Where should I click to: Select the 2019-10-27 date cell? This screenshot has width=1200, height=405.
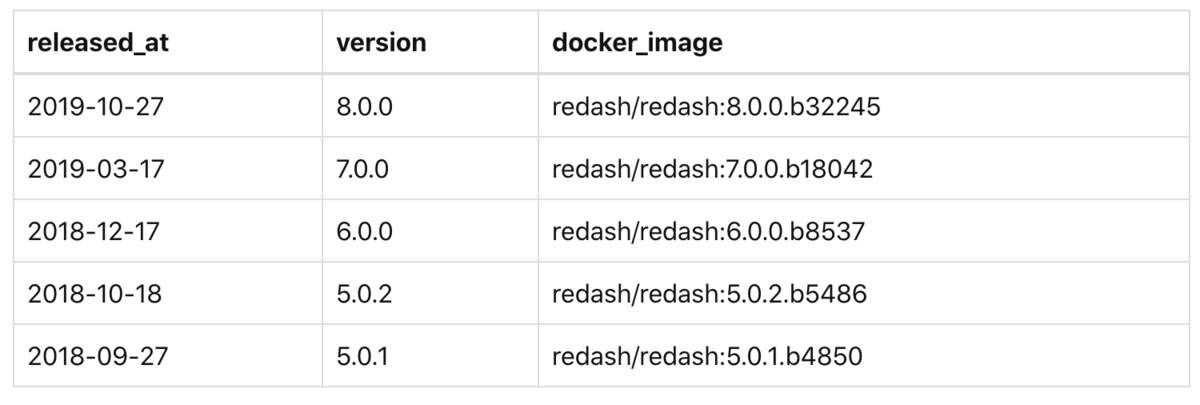[x=168, y=106]
